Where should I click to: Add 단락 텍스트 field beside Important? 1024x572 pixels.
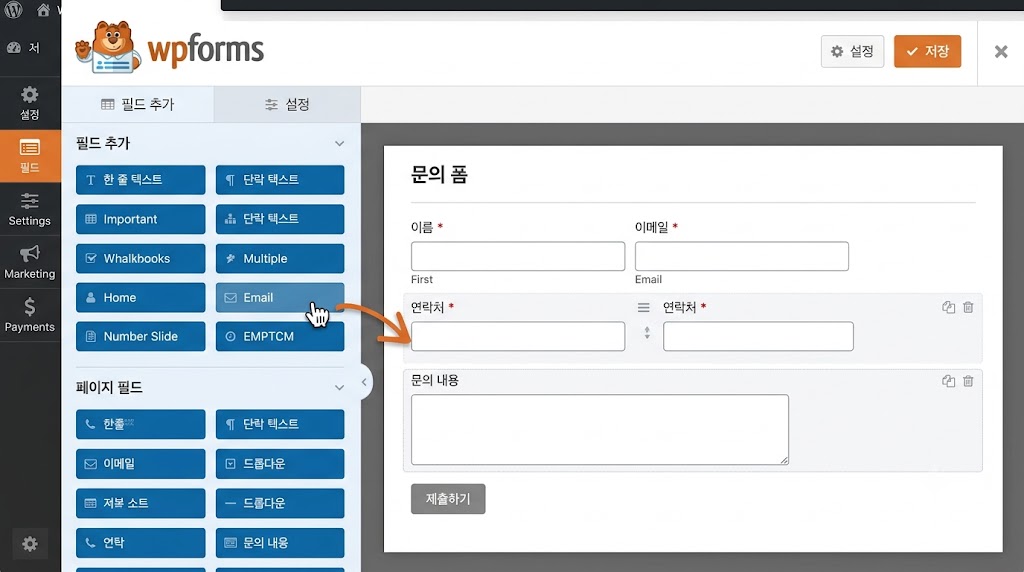[x=280, y=219]
